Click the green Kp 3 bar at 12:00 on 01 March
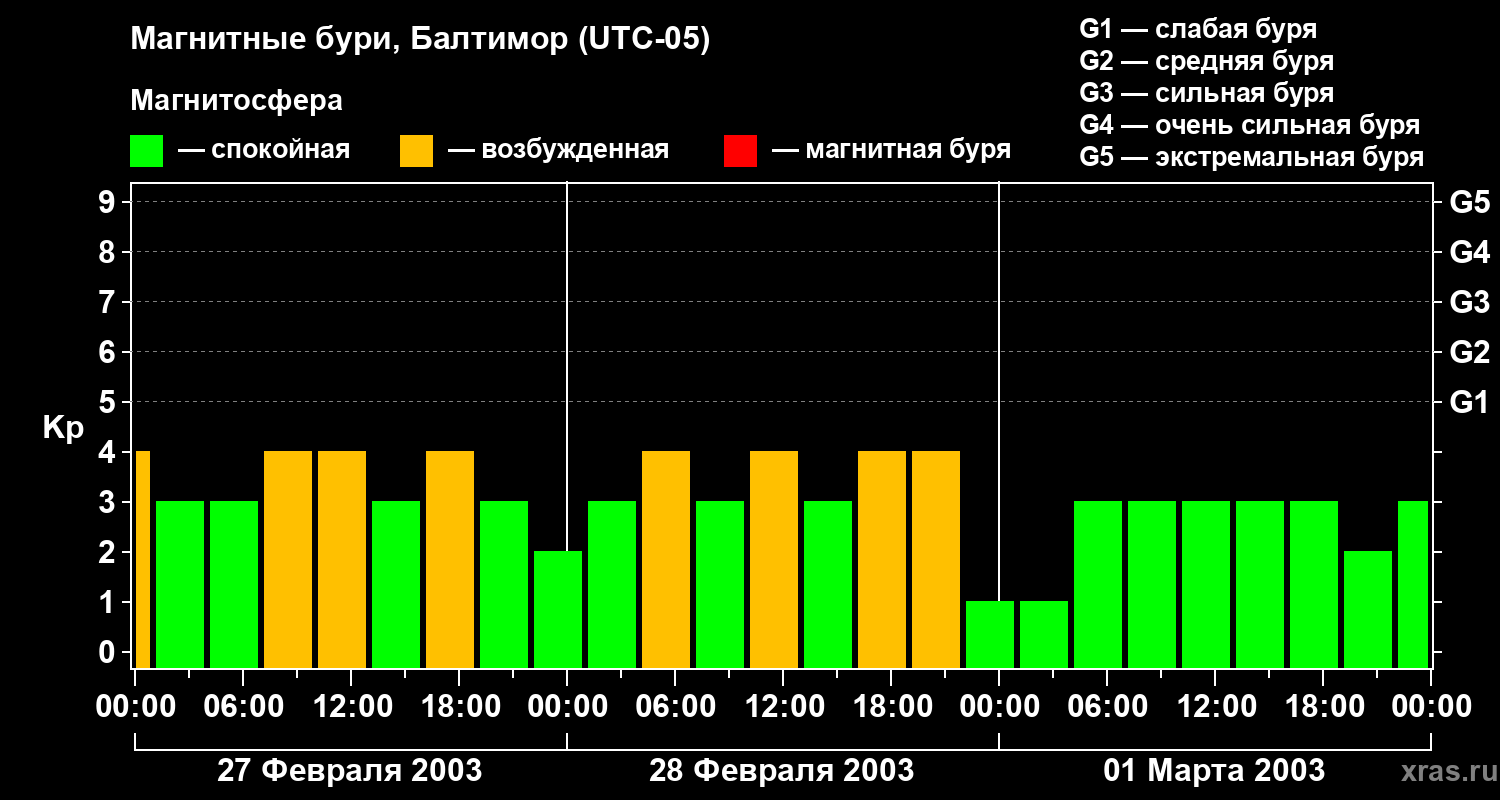1500x800 pixels. point(1206,584)
